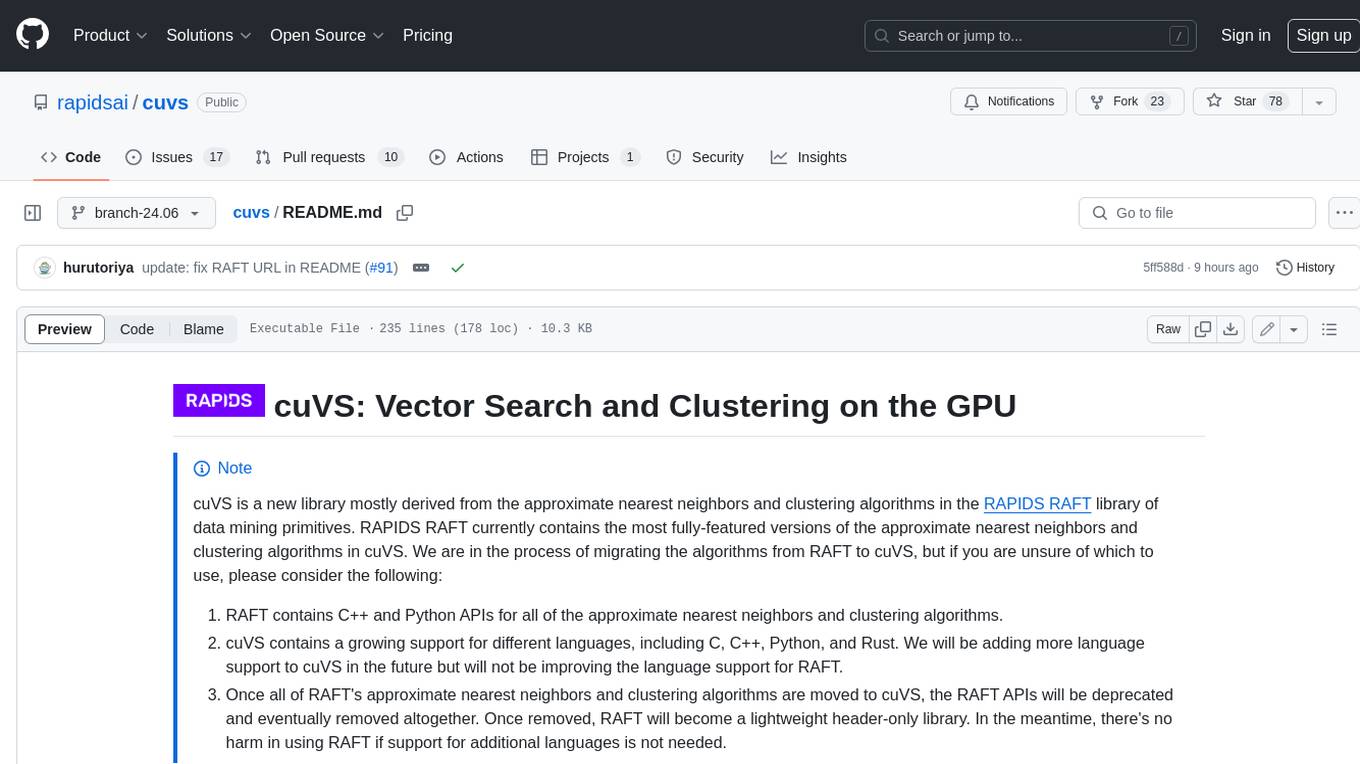This screenshot has height=764, width=1360.
Task: Open the GitHub homepage via the octocat logo
Action: (32, 35)
